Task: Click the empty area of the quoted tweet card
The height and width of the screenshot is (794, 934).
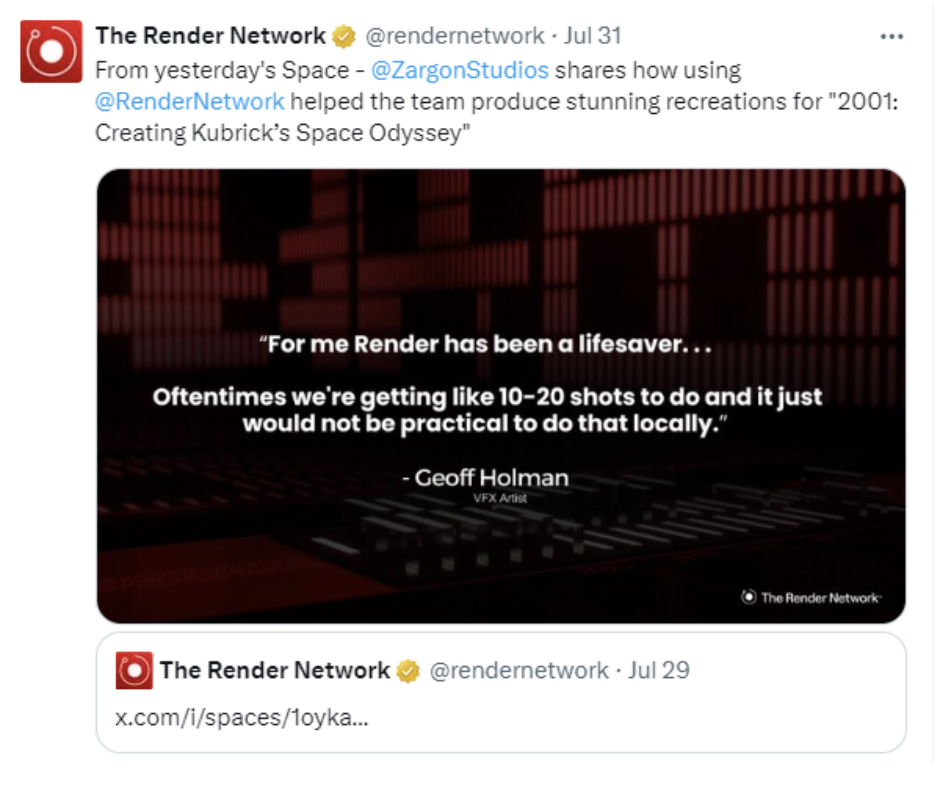Action: pos(650,718)
